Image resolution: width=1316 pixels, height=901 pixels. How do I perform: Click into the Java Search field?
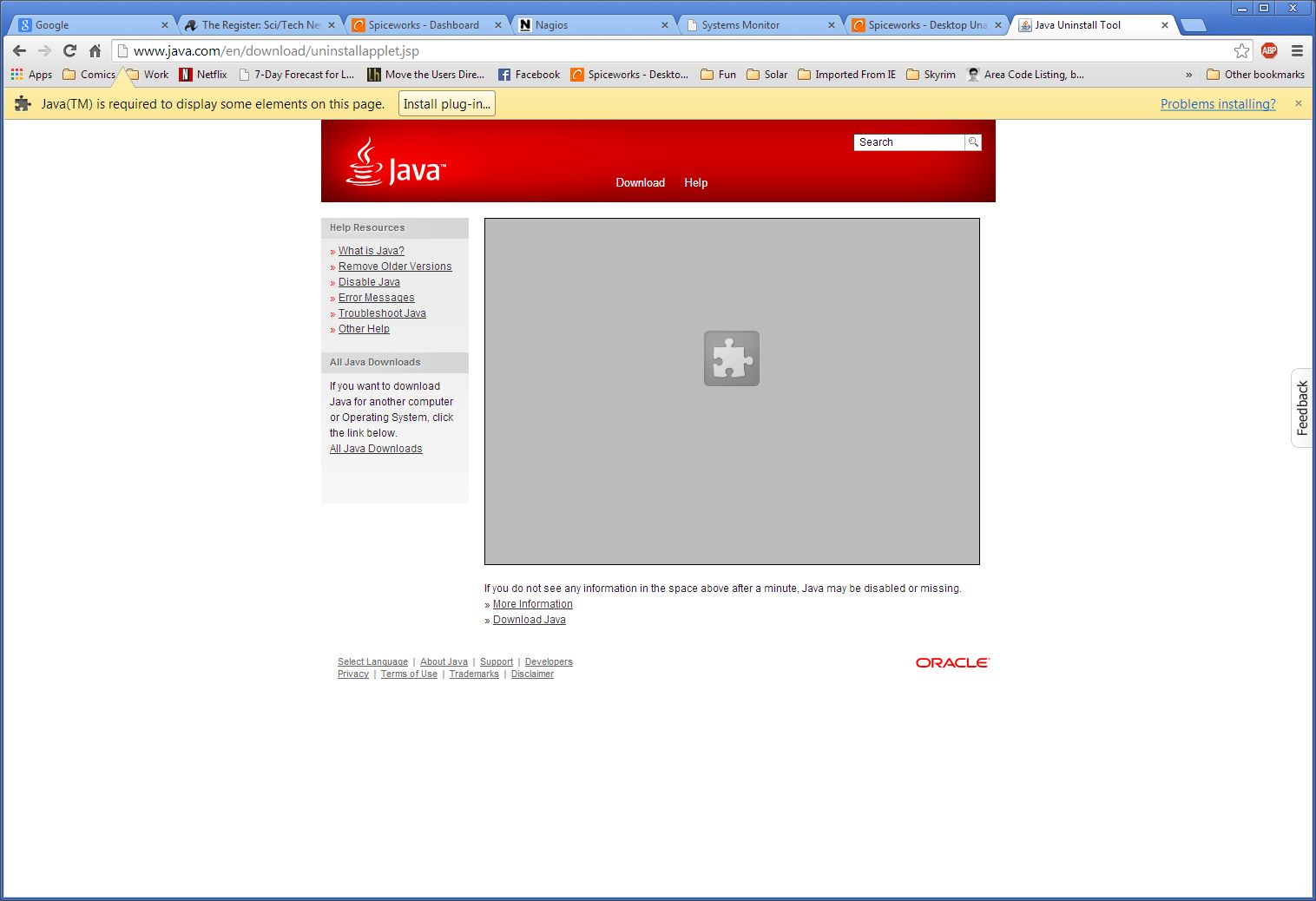pos(909,142)
